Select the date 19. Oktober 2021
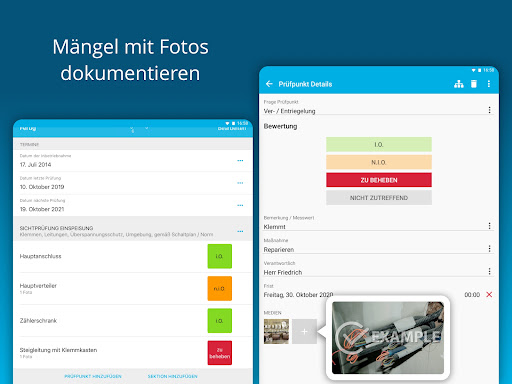Viewport: 512px width, 384px height. [x=42, y=209]
